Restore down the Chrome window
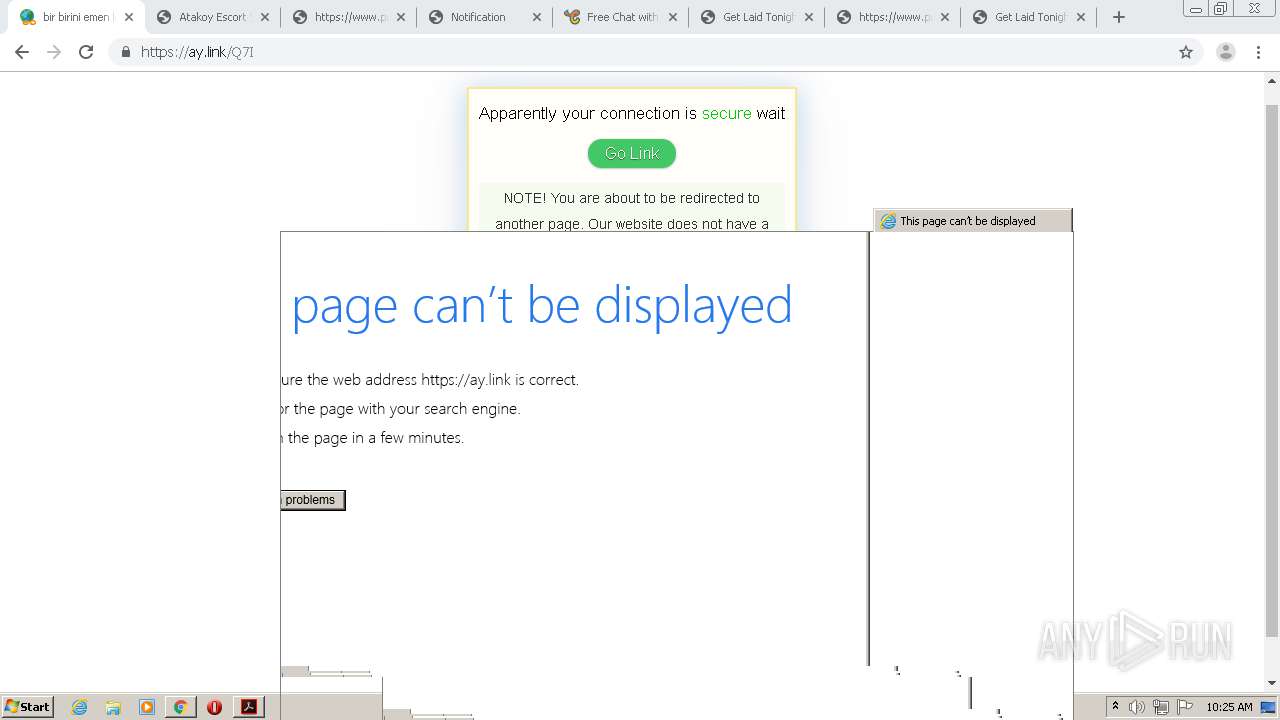 1221,8
